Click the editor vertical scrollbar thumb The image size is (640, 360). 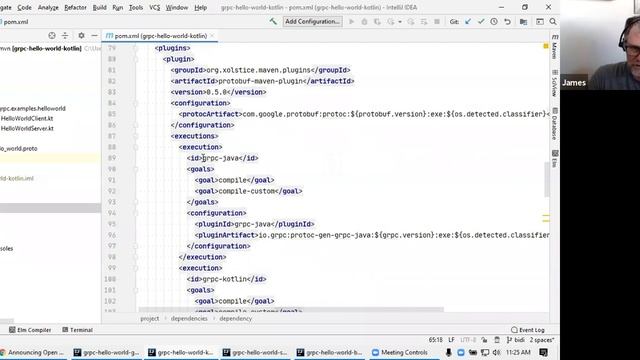click(547, 180)
